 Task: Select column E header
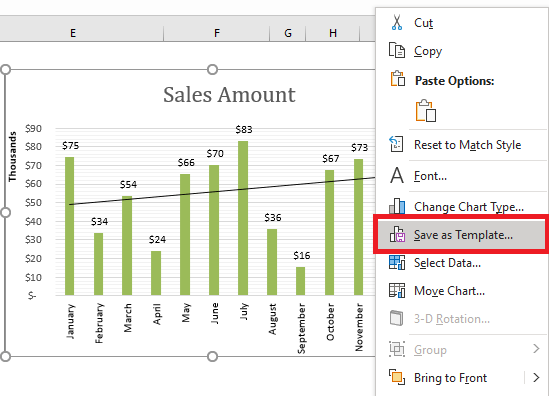(x=73, y=33)
